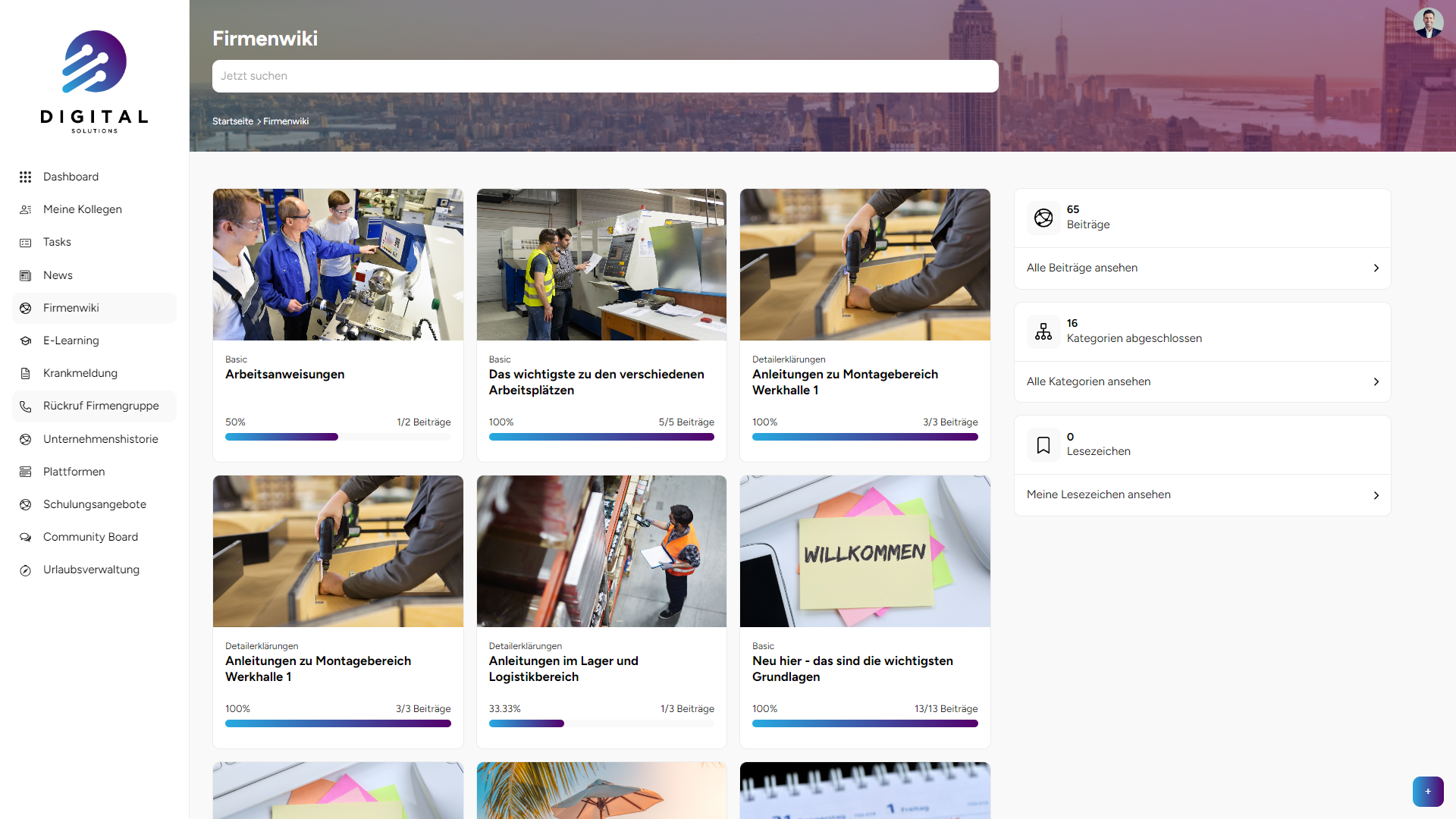Click the Plattformen sidebar icon
The width and height of the screenshot is (1456, 819).
tap(25, 472)
